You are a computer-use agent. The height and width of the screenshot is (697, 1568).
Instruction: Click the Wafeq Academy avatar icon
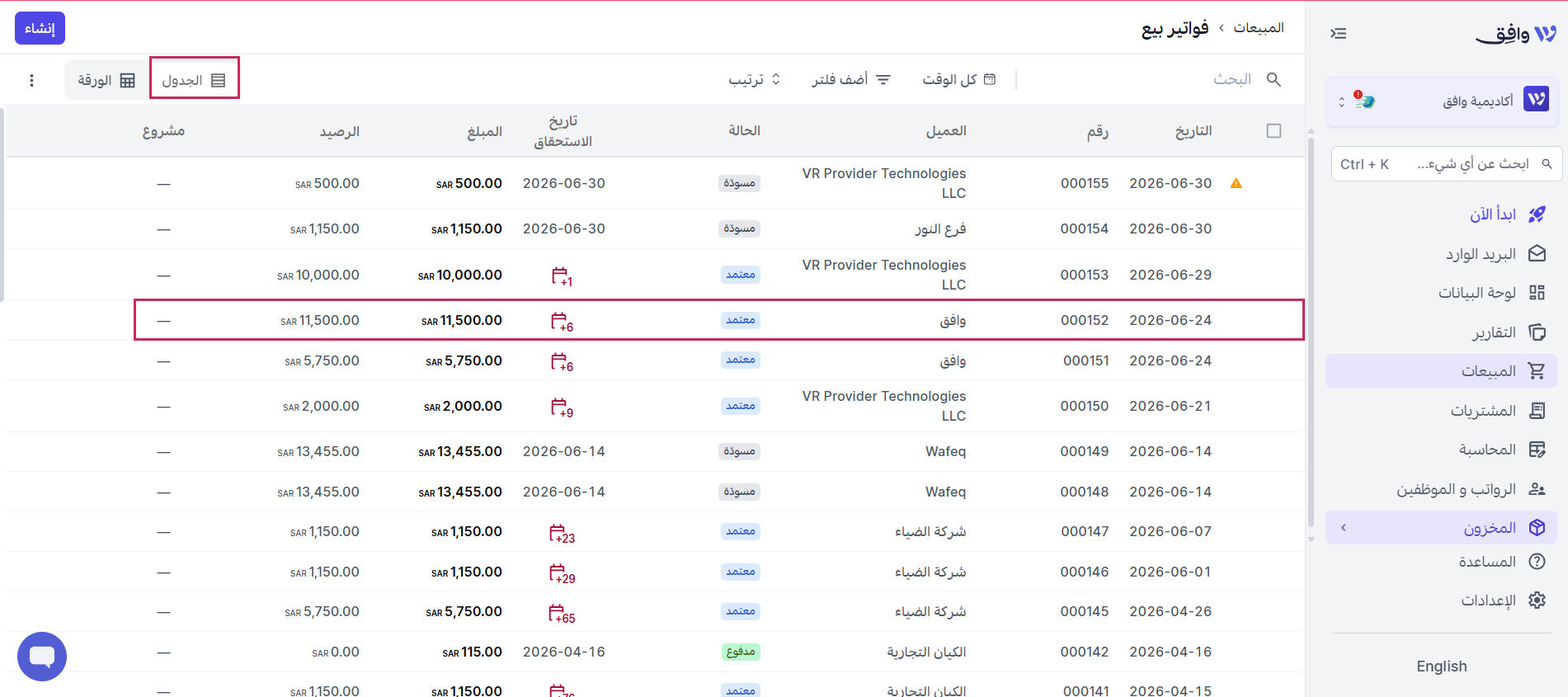pyautogui.click(x=1536, y=101)
